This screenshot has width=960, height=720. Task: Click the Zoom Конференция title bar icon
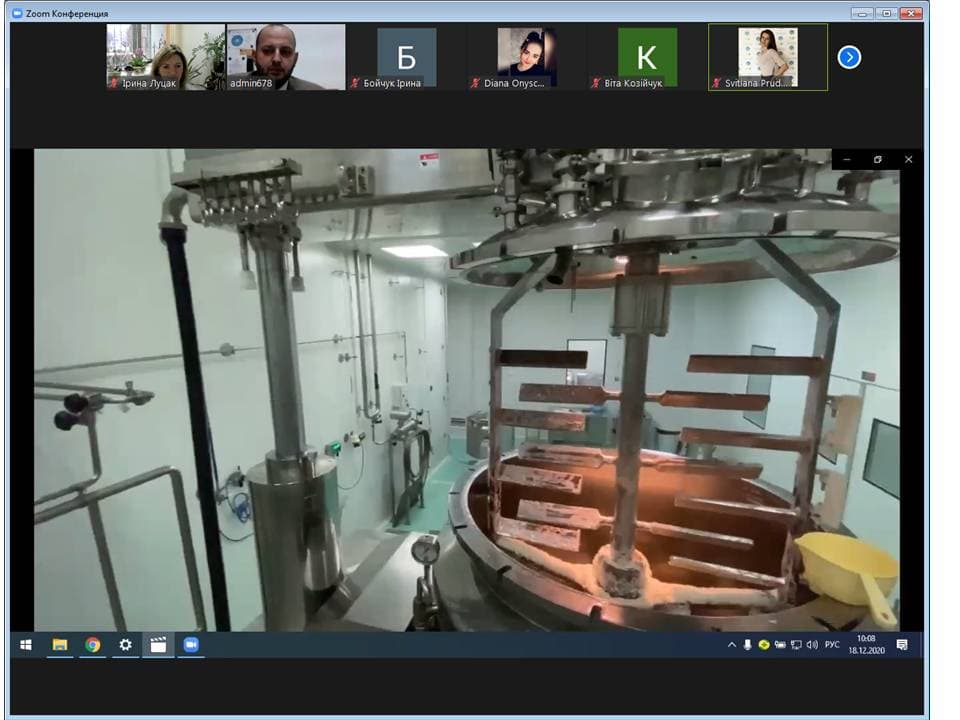[17, 13]
